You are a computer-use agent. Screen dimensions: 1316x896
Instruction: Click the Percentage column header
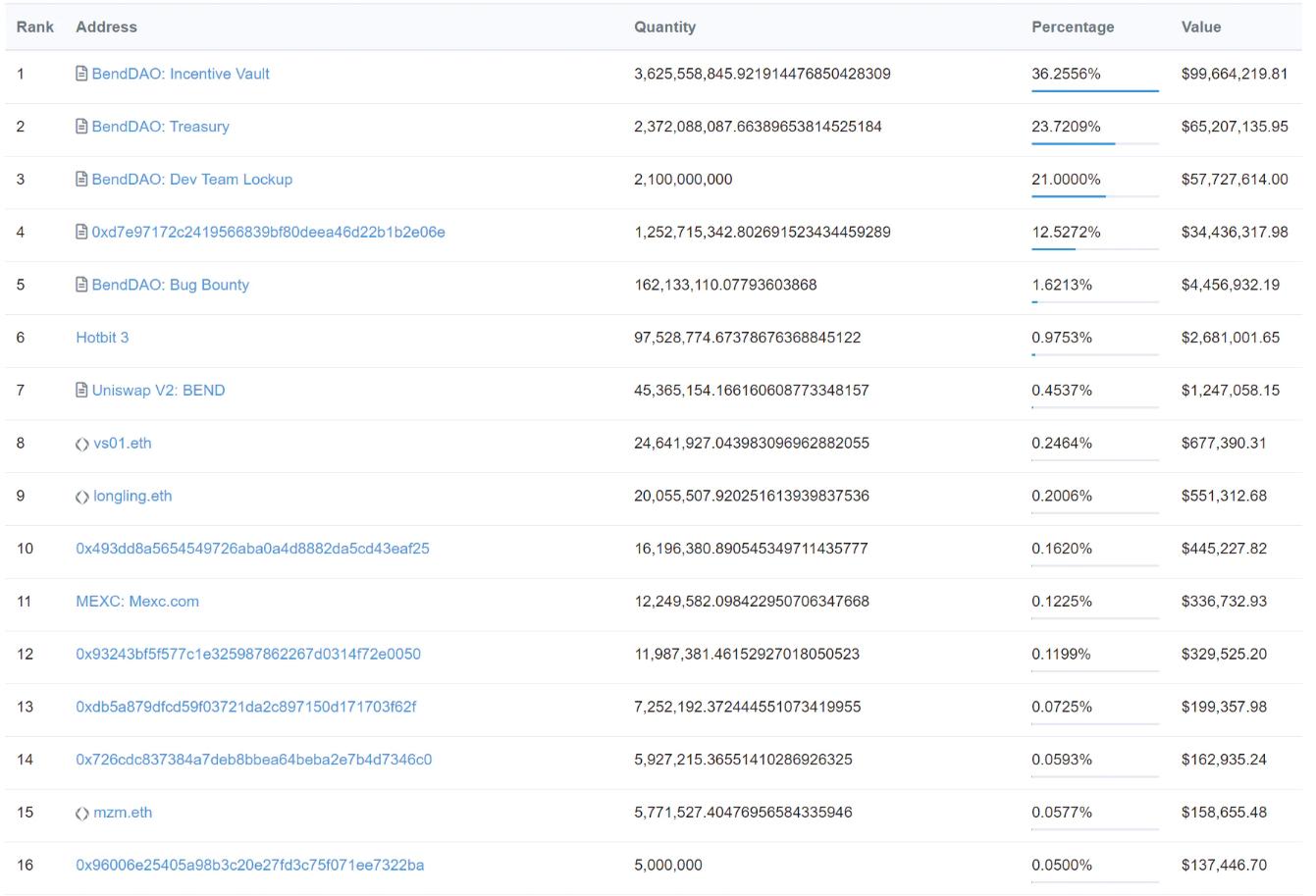[x=1073, y=27]
